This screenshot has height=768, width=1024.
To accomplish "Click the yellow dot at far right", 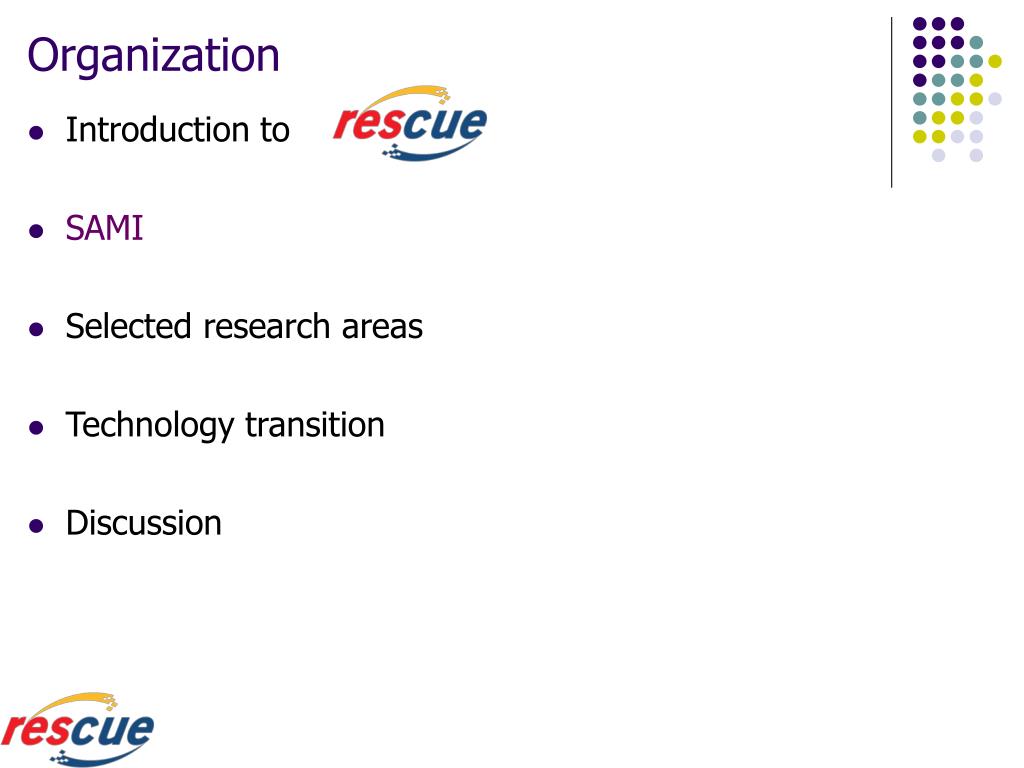I will (x=995, y=61).
